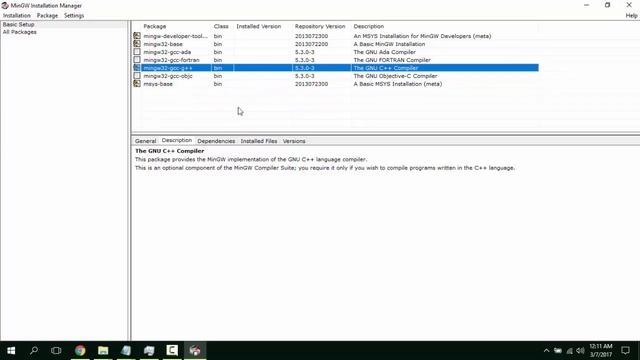Launch Google Chrome from taskbar
This screenshot has width=640, height=360.
click(x=80, y=350)
